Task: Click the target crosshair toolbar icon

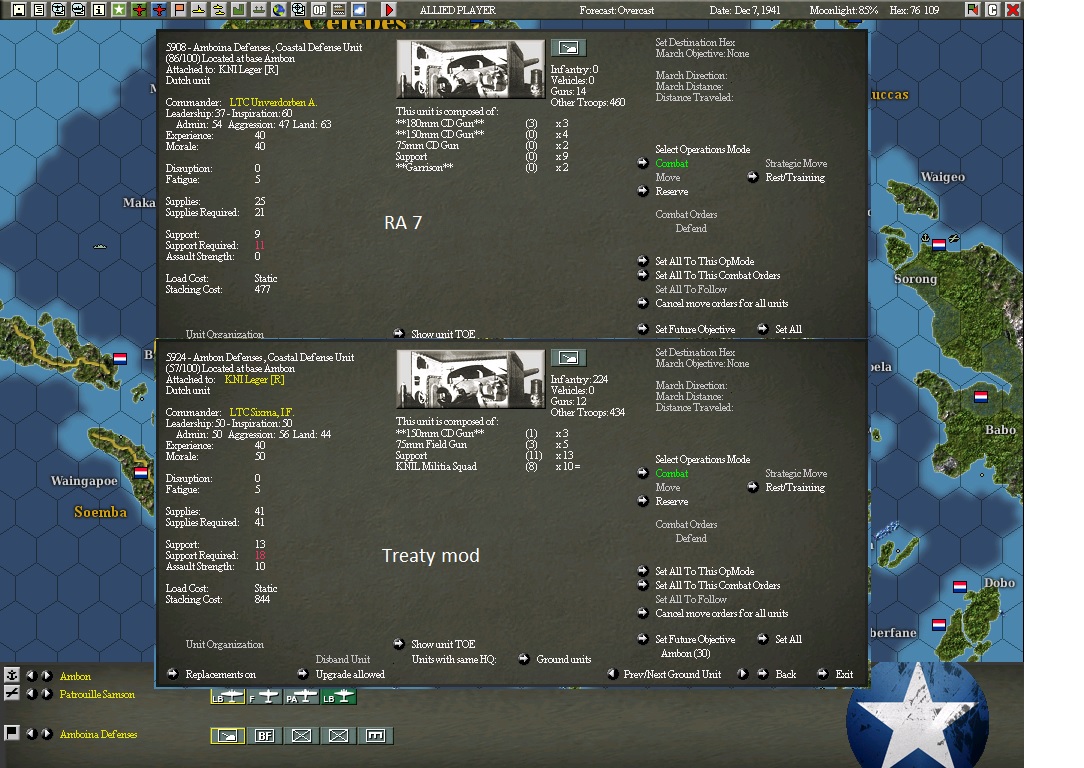Action: click(299, 10)
